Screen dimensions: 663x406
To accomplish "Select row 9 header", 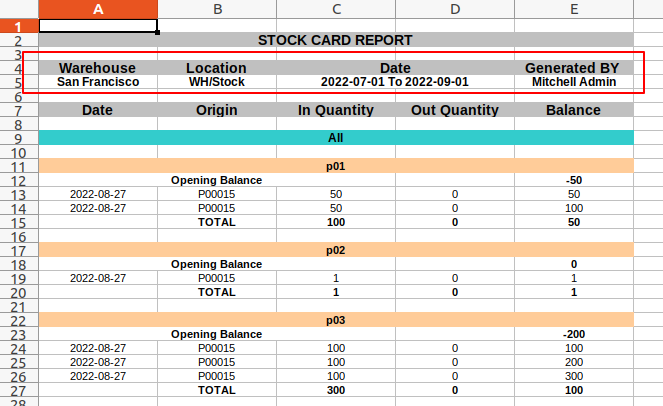I will coord(19,138).
